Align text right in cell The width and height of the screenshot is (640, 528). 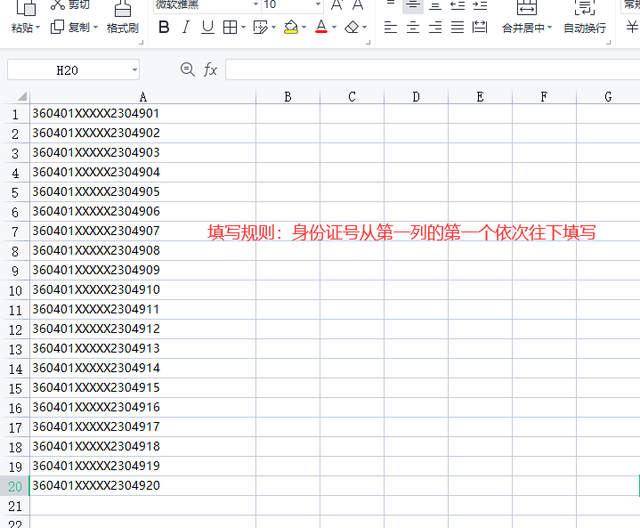435,27
